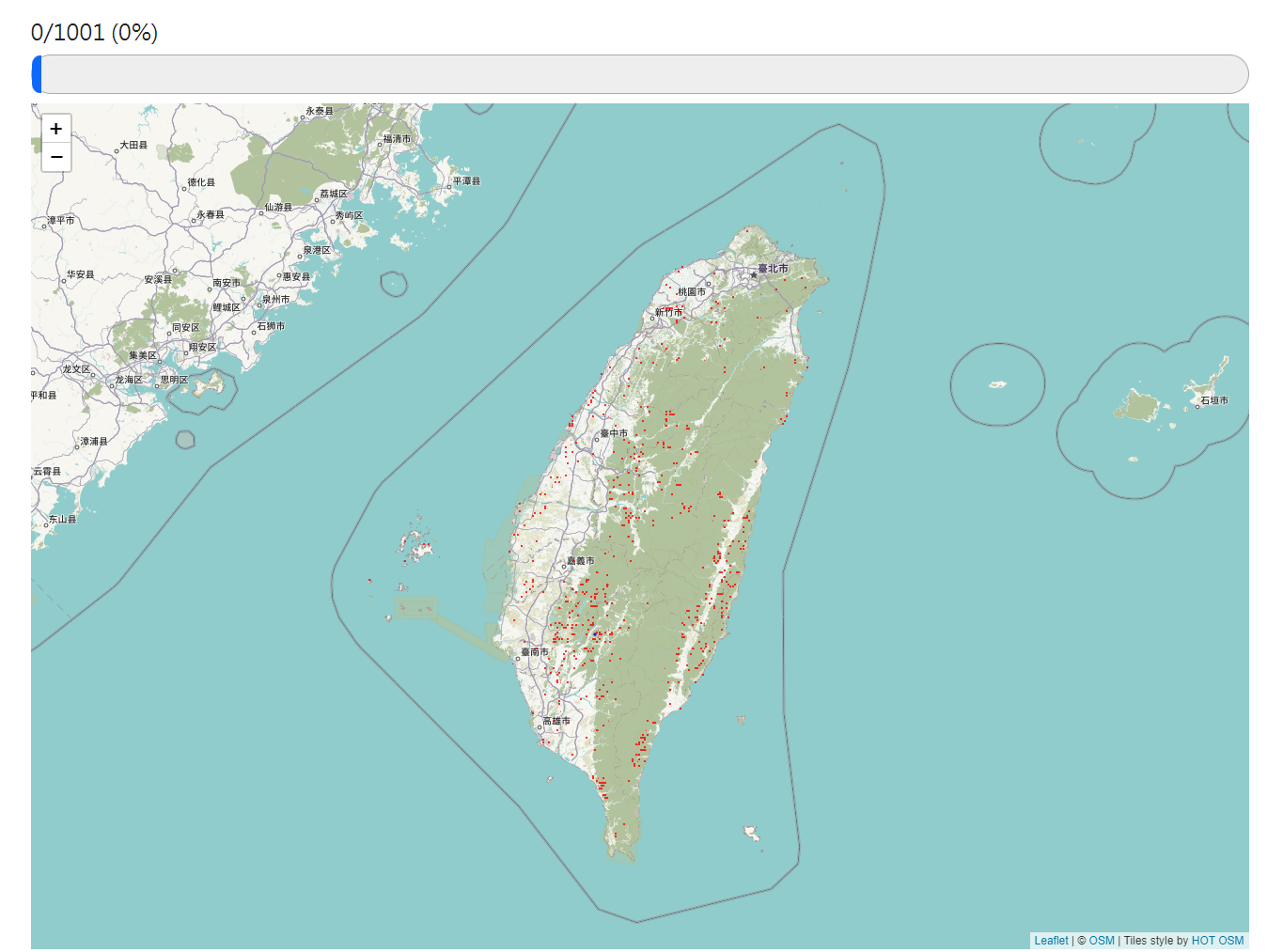Click the 桃園市 city label
Screen dimensions: 1283x952
(692, 291)
